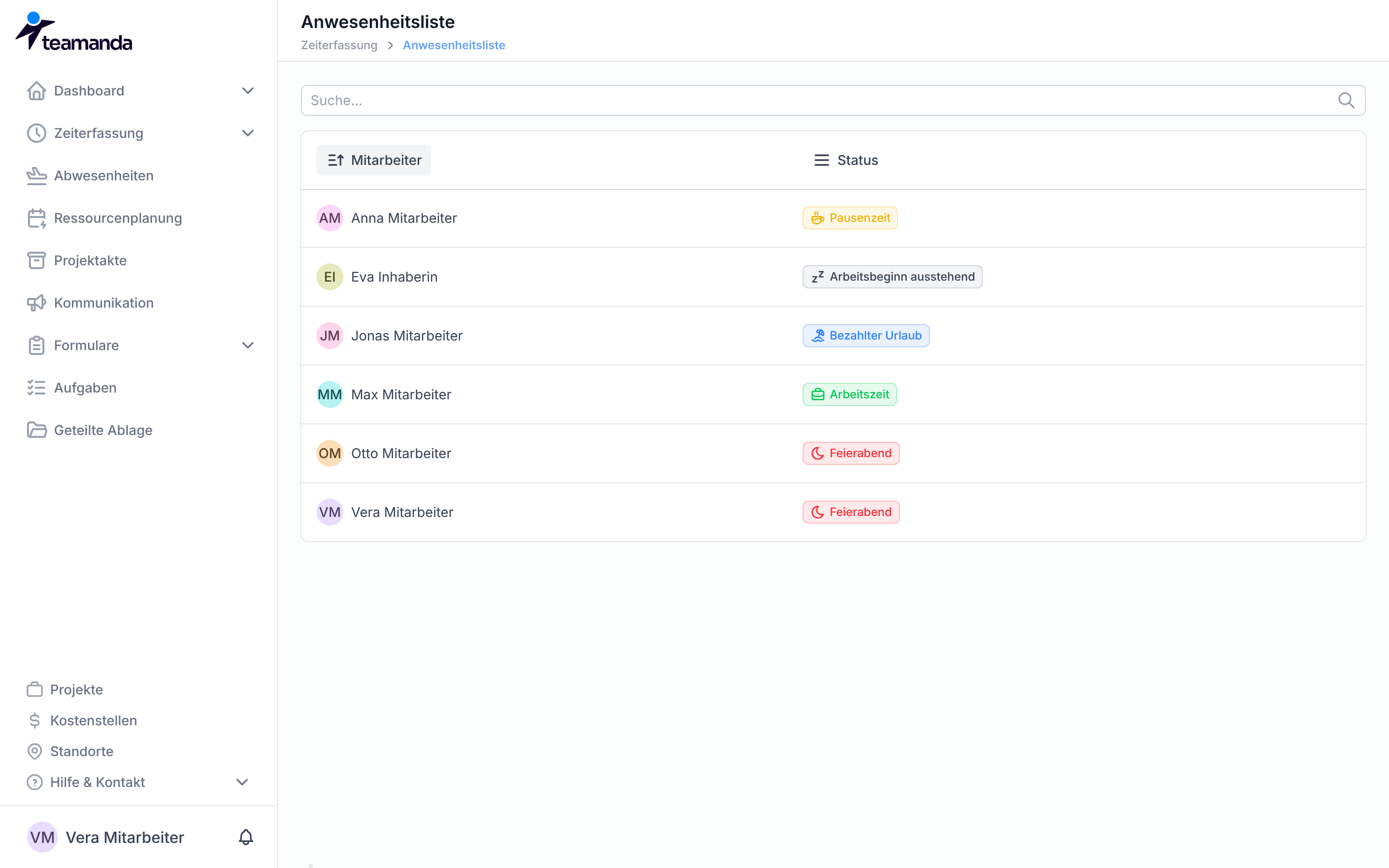Screen dimensions: 1389x868
Task: Click the VM avatar in the Vera Mitarbeiter table row
Action: pyautogui.click(x=330, y=512)
